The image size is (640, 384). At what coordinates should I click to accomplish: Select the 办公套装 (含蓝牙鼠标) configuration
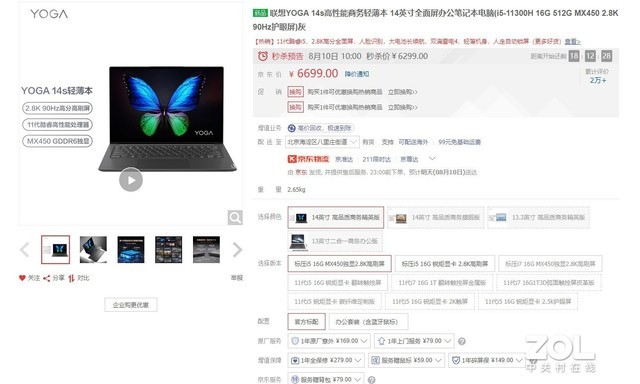coord(368,322)
